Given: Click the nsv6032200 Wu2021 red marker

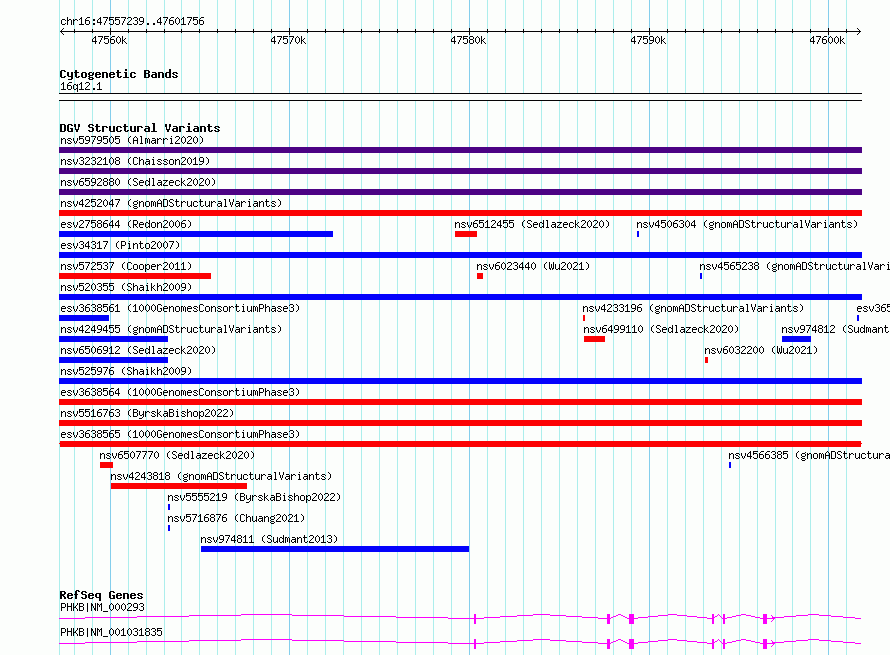Looking at the screenshot, I should tap(706, 360).
